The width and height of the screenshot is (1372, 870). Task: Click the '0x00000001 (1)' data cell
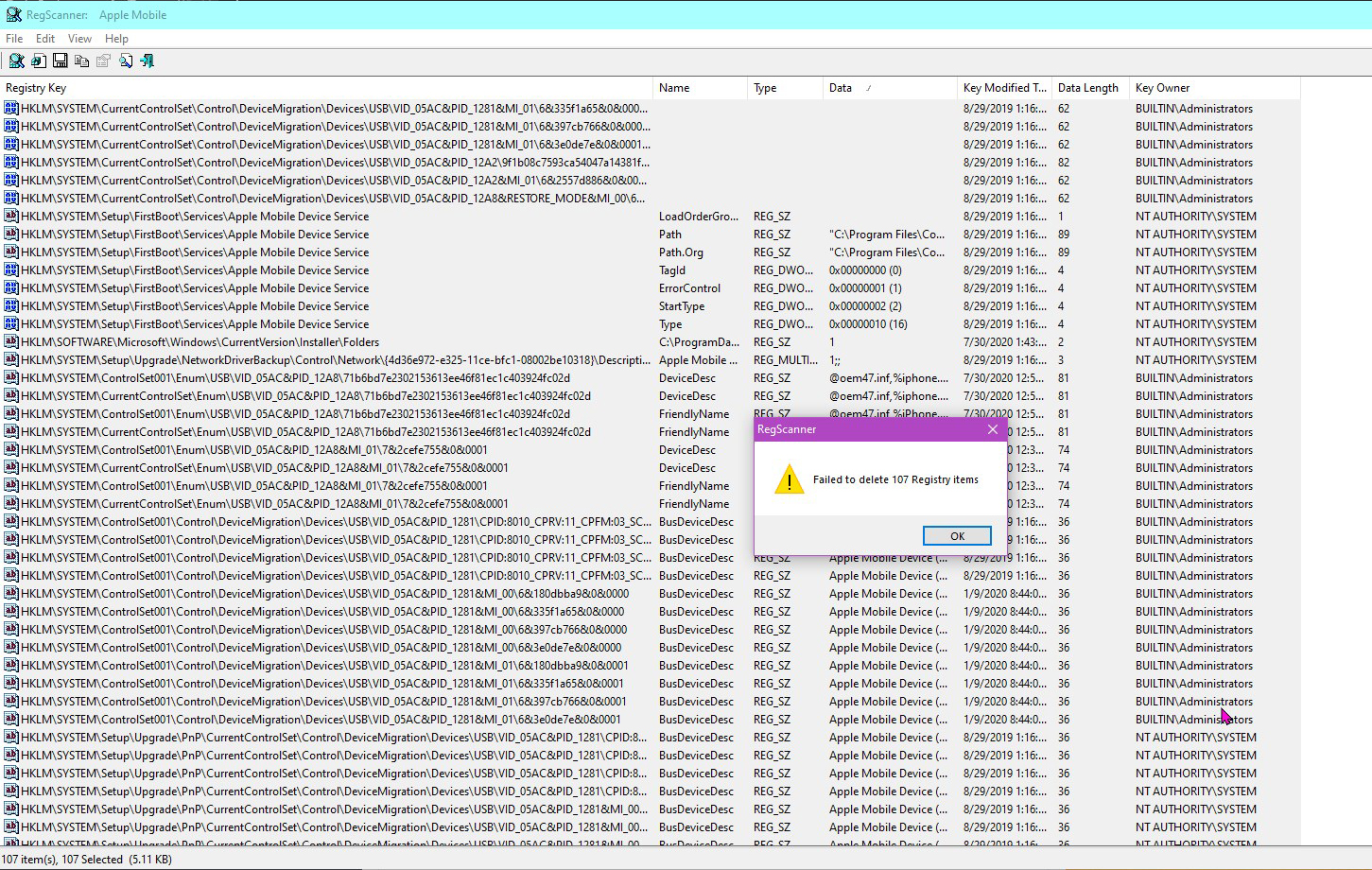(x=865, y=288)
